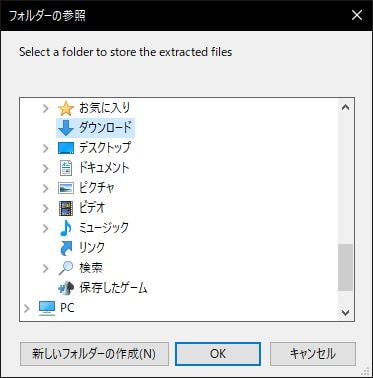Click the scrollbar down arrow

tap(346, 312)
